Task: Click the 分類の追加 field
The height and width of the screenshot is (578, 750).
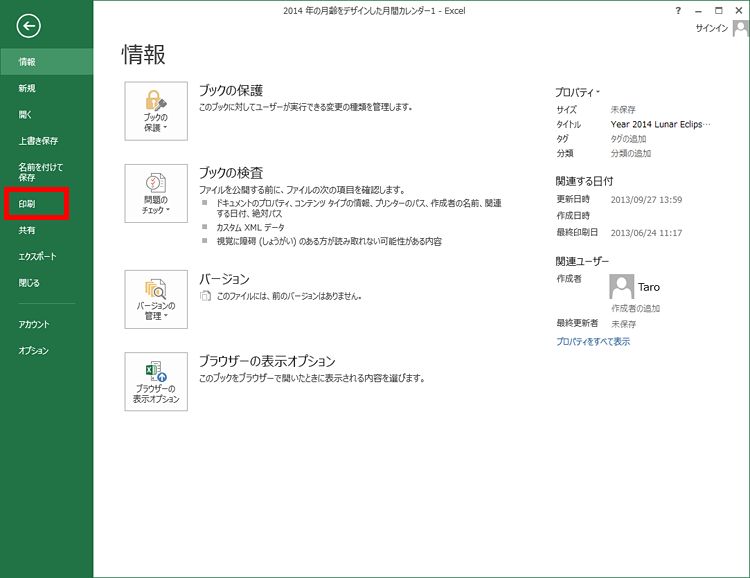Action: [630, 153]
